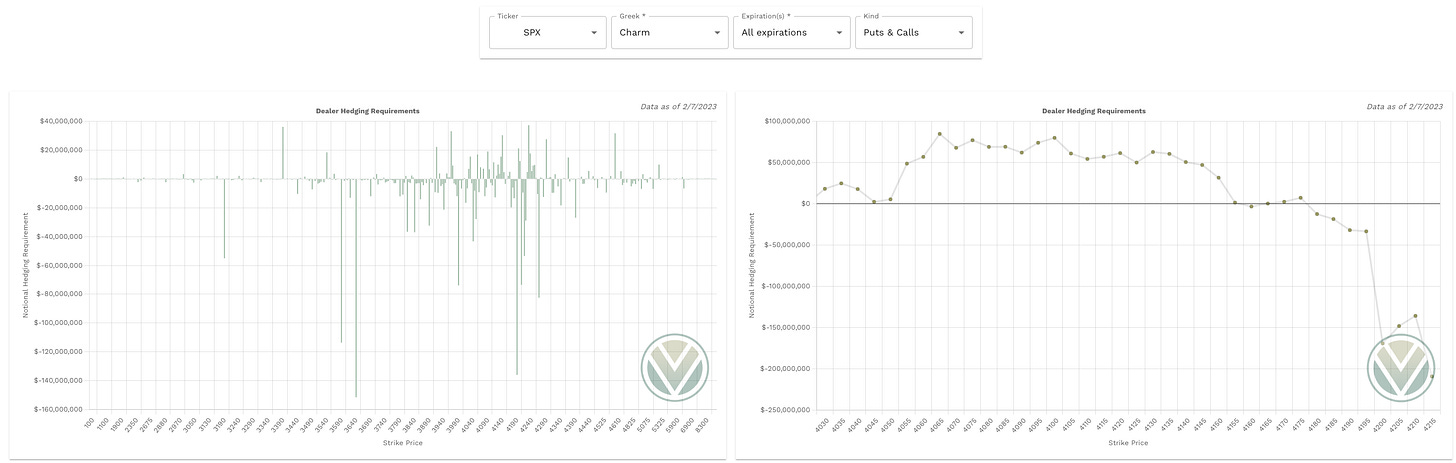This screenshot has height=463, width=1456.
Task: Open the Kind dropdown showing Puts & Calls
Action: [x=914, y=32]
